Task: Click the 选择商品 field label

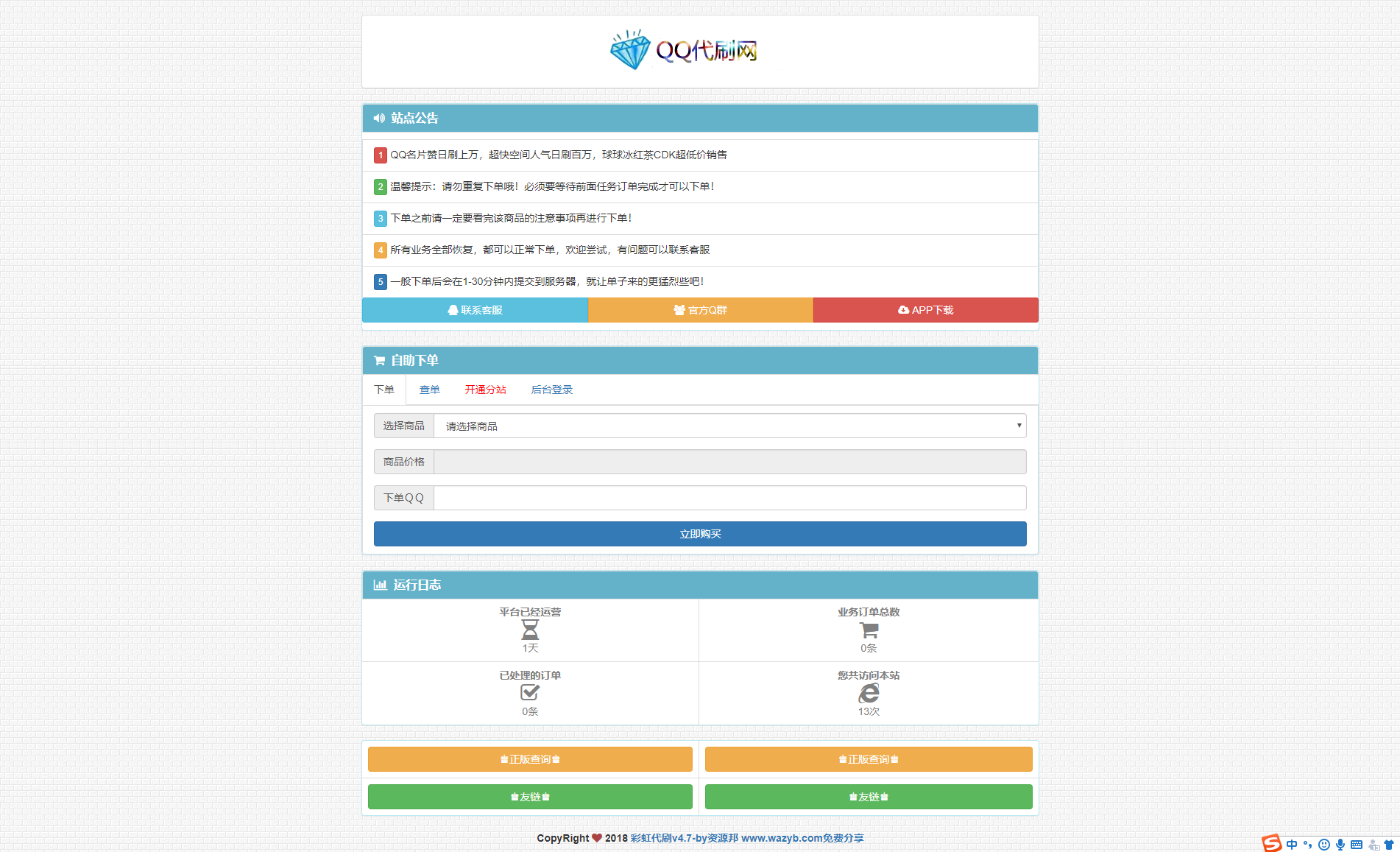Action: [404, 426]
